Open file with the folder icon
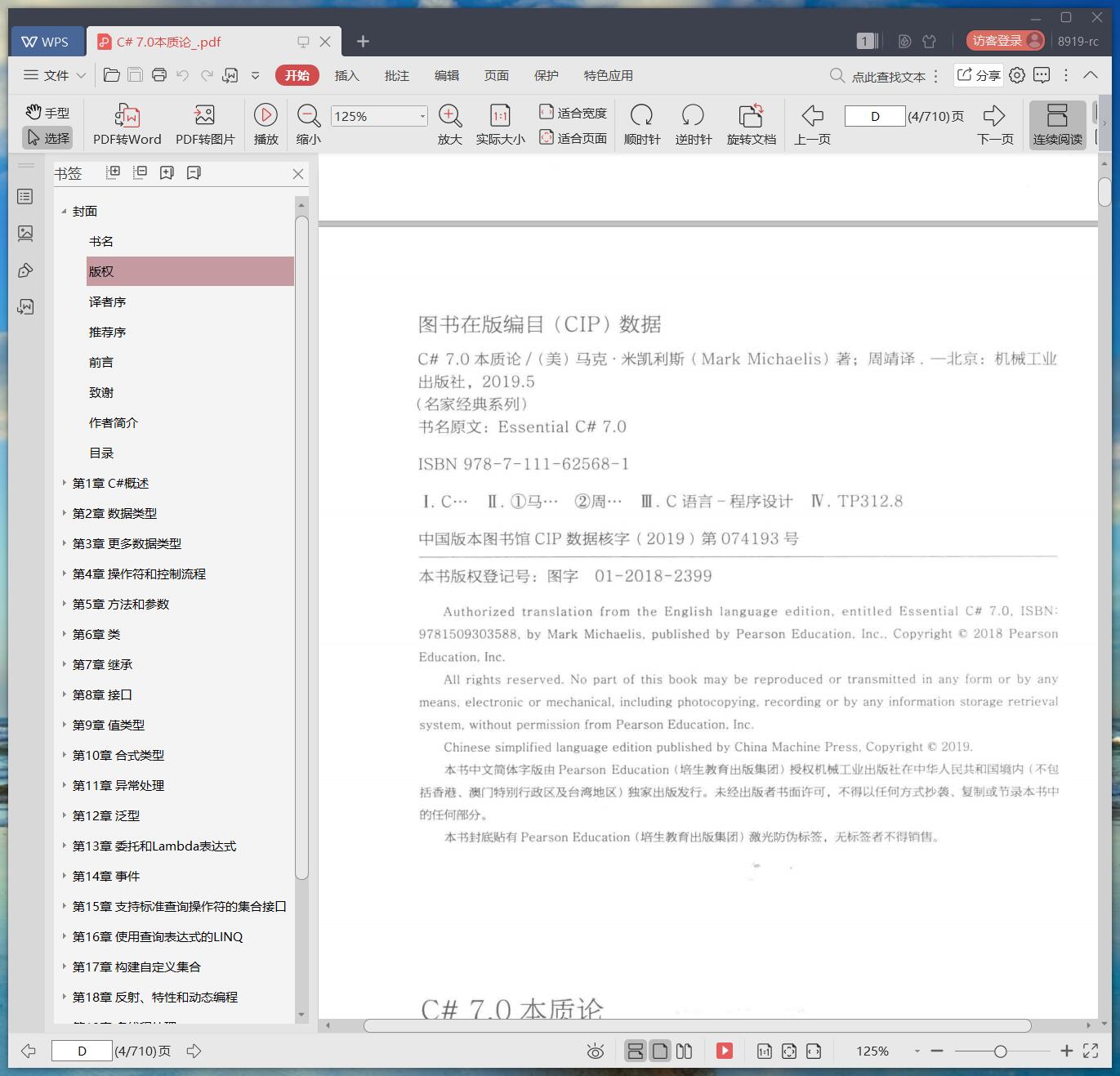This screenshot has width=1120, height=1076. tap(112, 75)
